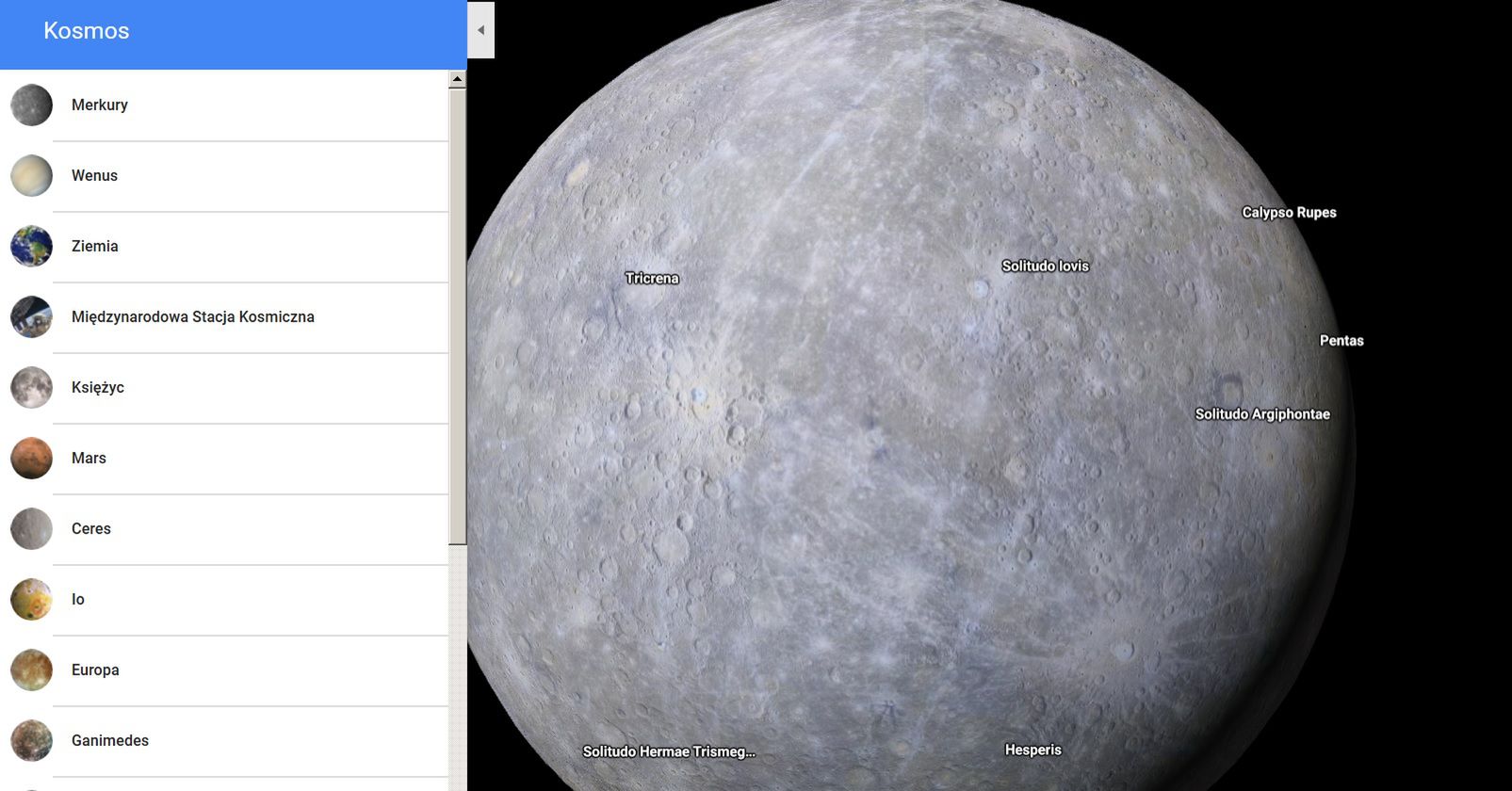Click the Tricrena map label

tap(652, 278)
